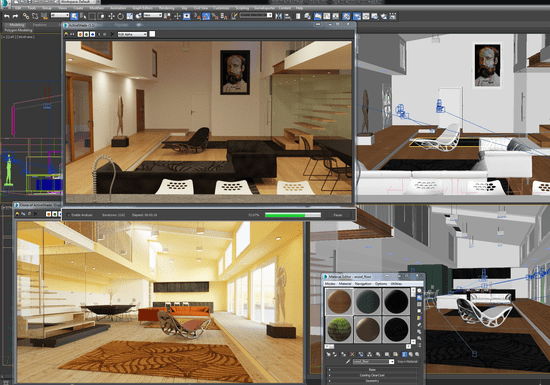Screen dimensions: 550x385
Task: Click the Pause button in render progress bar
Action: click(337, 215)
